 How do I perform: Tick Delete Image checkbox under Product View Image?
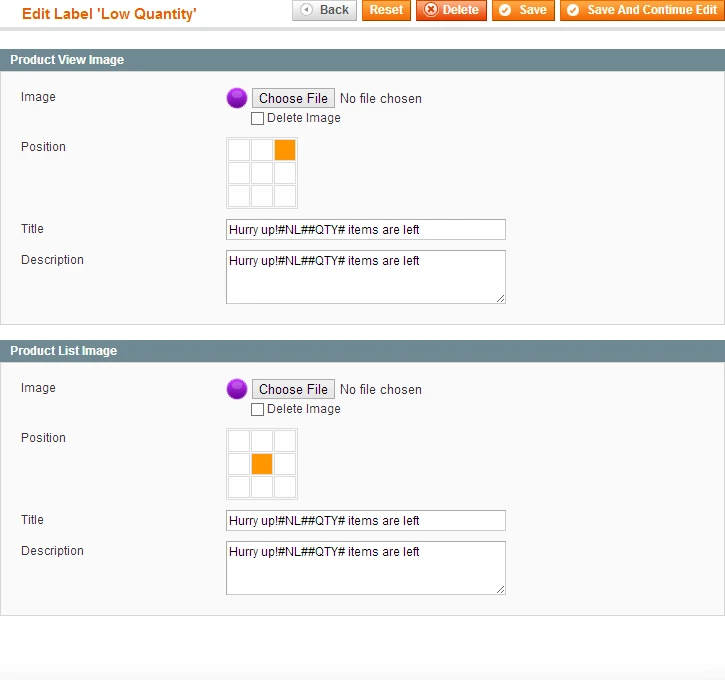tap(258, 118)
